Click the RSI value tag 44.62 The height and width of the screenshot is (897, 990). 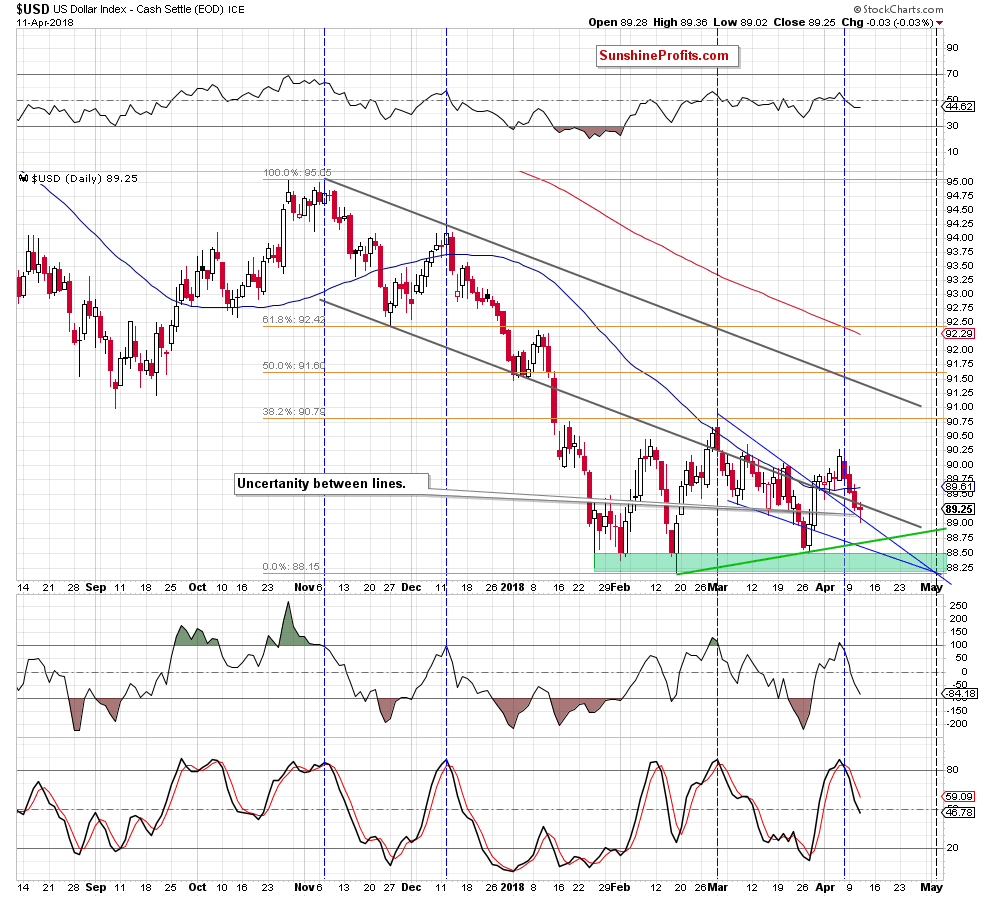tap(960, 107)
